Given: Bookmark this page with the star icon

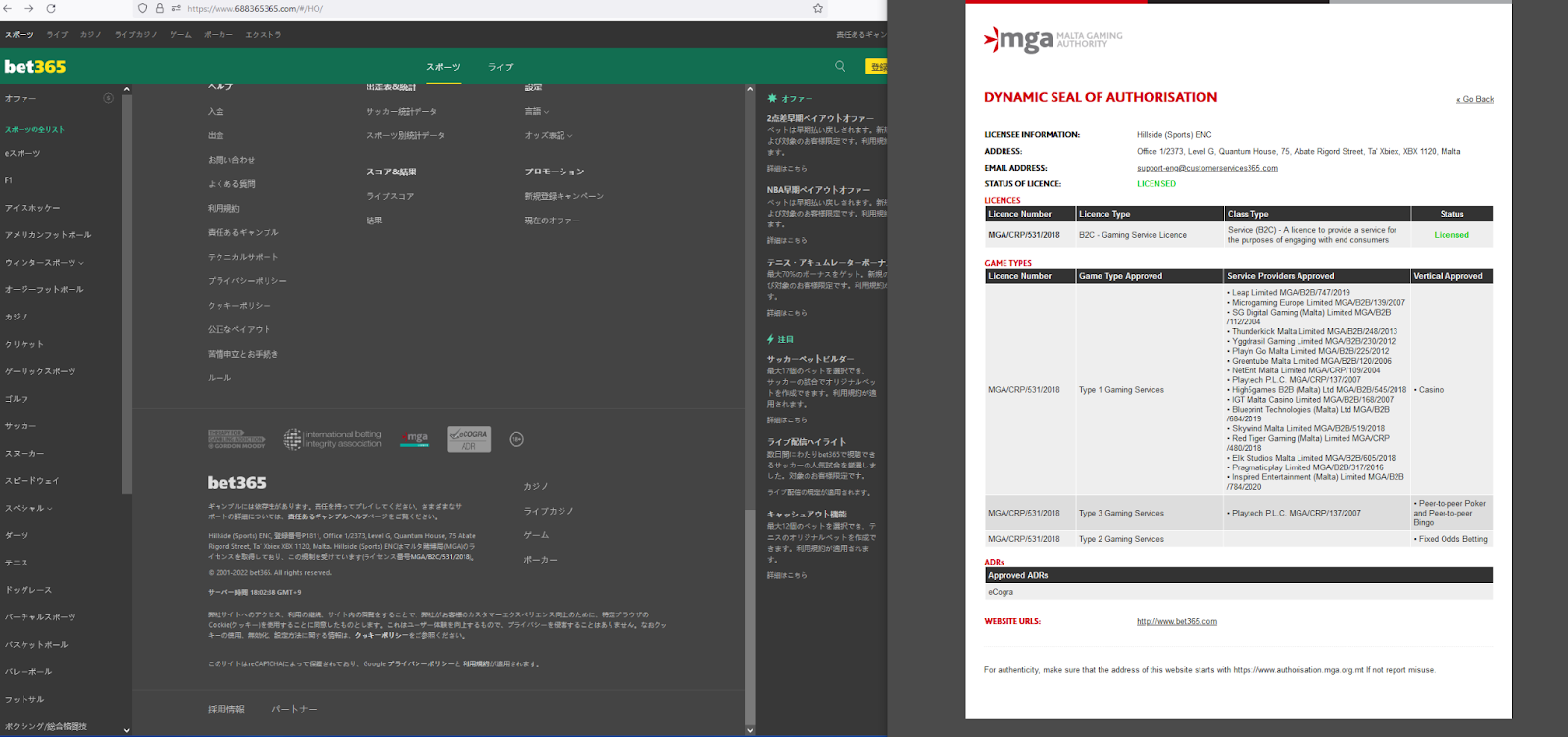Looking at the screenshot, I should pos(818,8).
